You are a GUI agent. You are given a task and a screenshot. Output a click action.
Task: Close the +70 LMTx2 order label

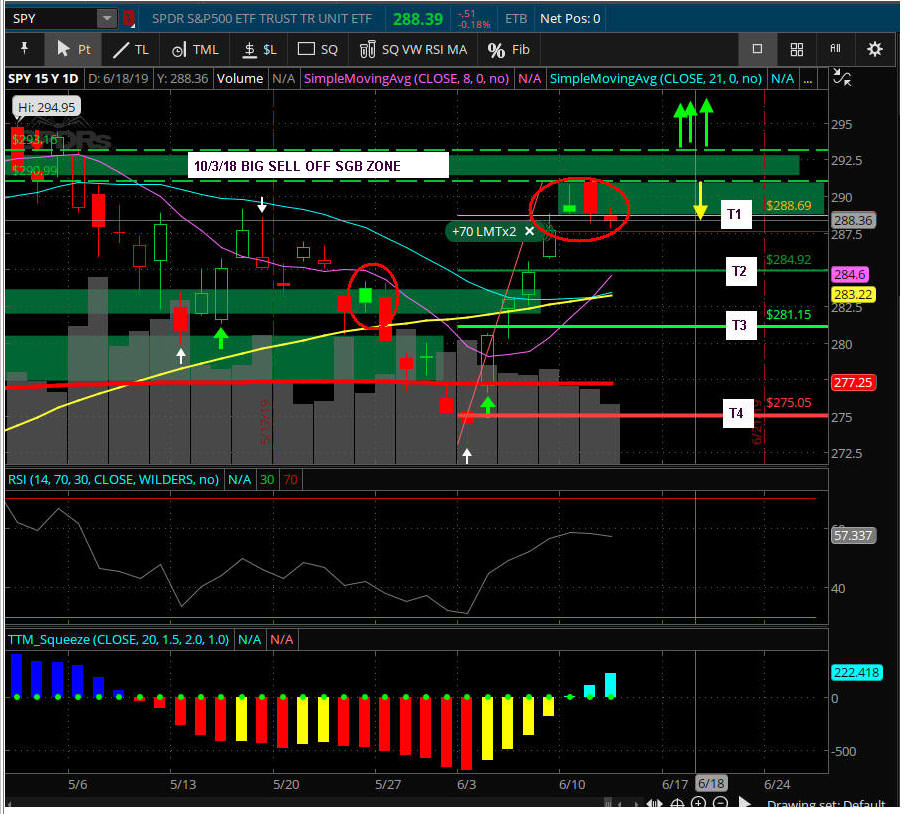[530, 231]
